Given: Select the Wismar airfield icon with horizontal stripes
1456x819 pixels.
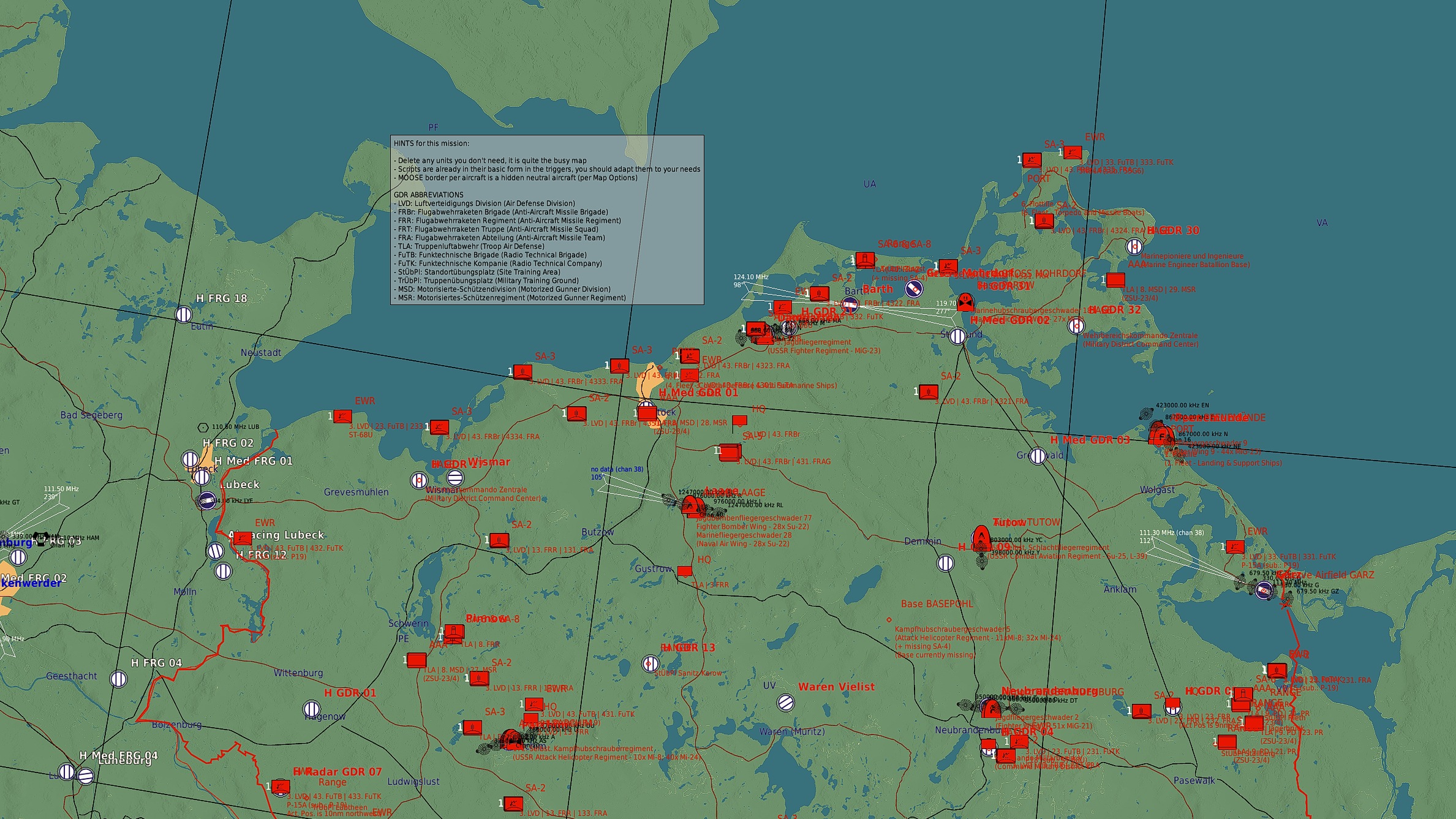Looking at the screenshot, I should pyautogui.click(x=455, y=477).
